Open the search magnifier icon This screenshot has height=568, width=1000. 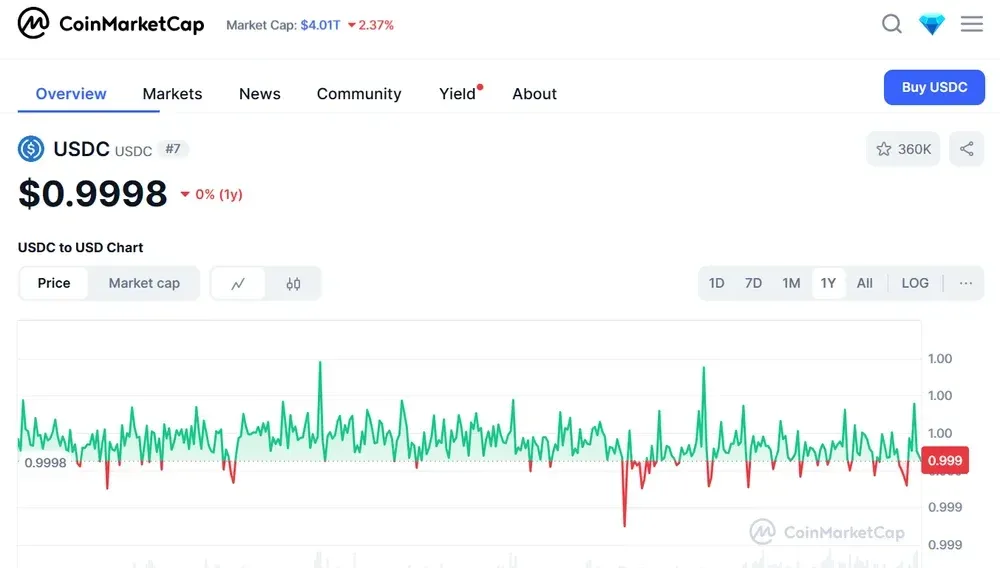(x=892, y=24)
